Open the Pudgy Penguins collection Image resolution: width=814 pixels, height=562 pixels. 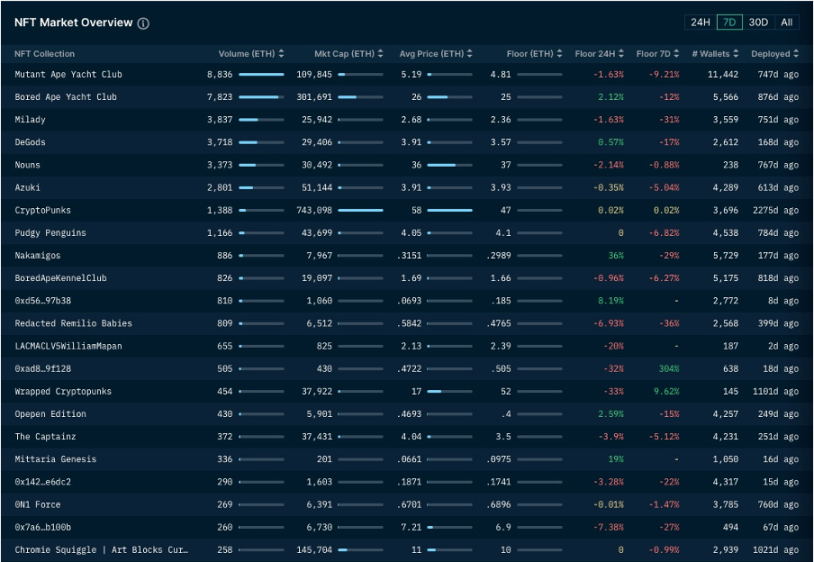point(50,233)
